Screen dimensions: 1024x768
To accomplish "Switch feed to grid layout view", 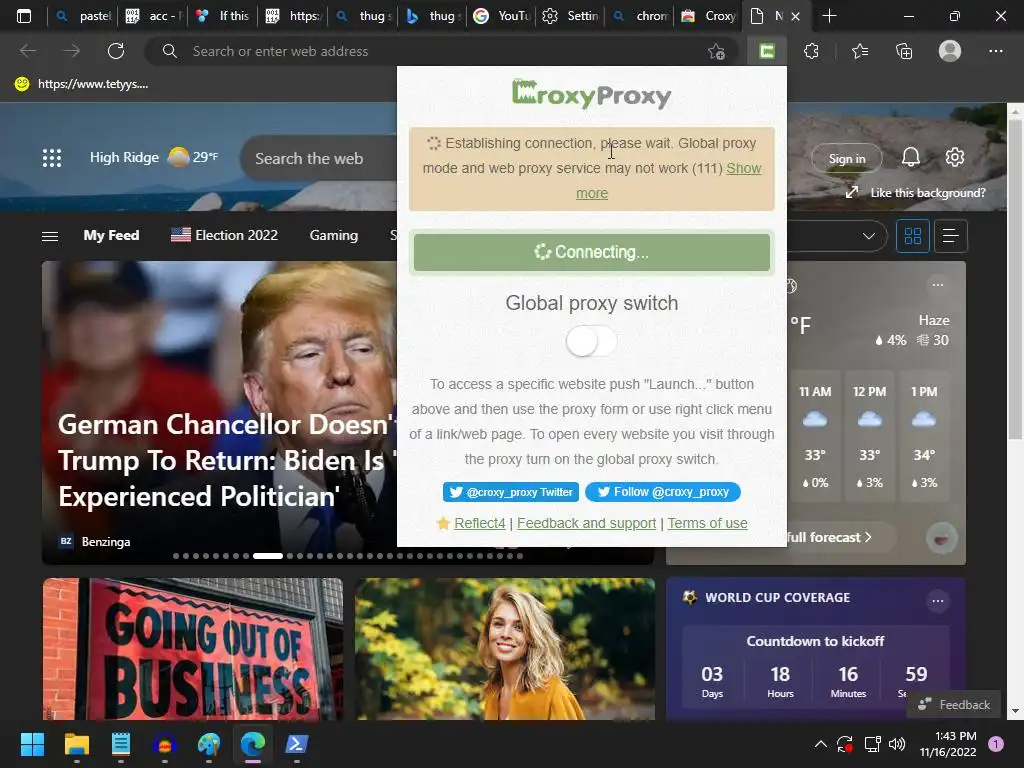I will [912, 236].
